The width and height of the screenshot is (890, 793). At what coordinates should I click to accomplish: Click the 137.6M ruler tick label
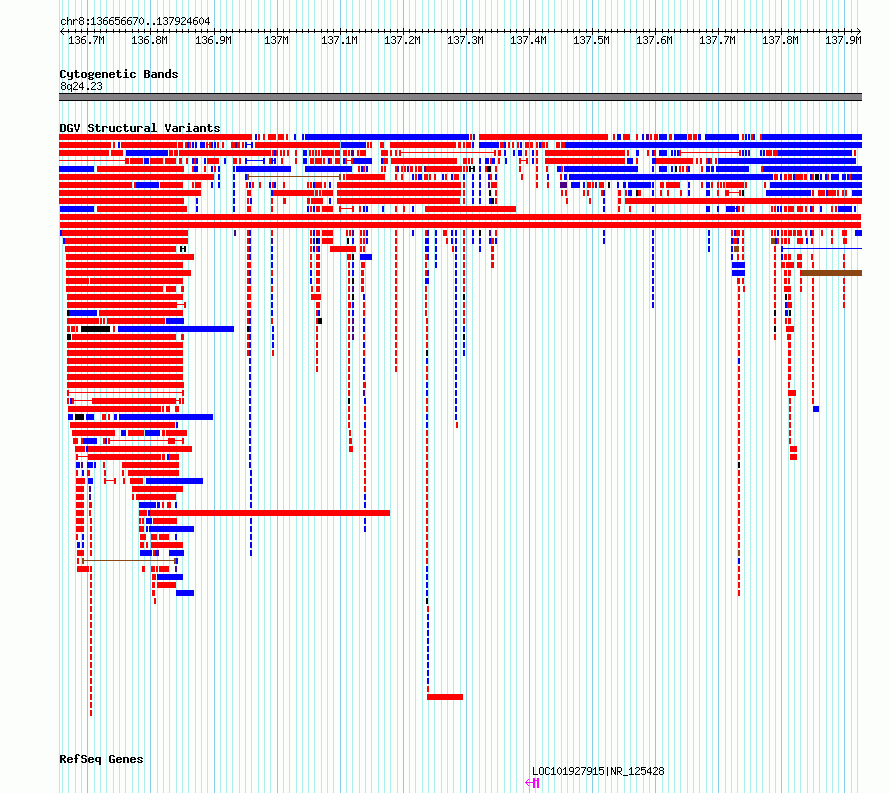[654, 40]
